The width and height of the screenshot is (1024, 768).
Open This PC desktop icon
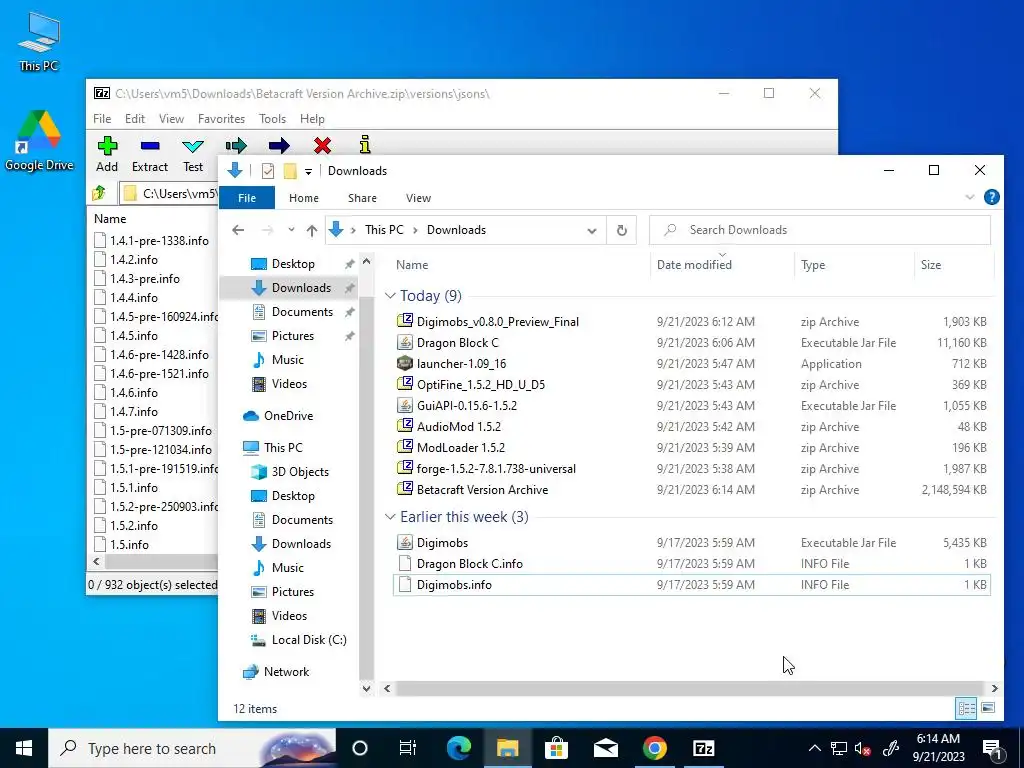tap(39, 42)
